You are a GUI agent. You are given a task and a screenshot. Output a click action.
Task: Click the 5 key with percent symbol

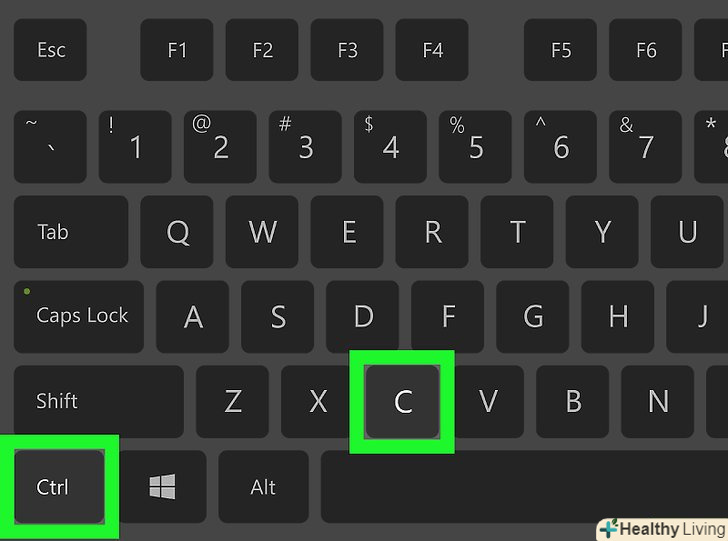475,147
